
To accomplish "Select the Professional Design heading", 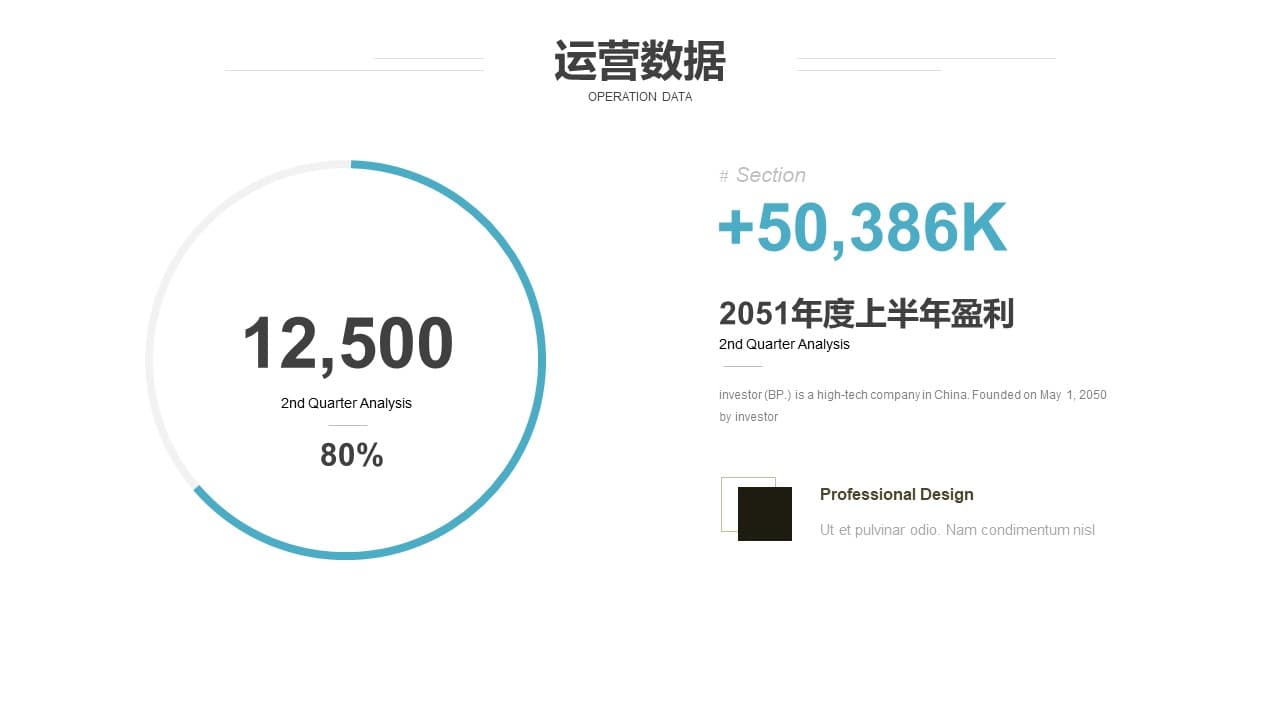I will pyautogui.click(x=897, y=494).
